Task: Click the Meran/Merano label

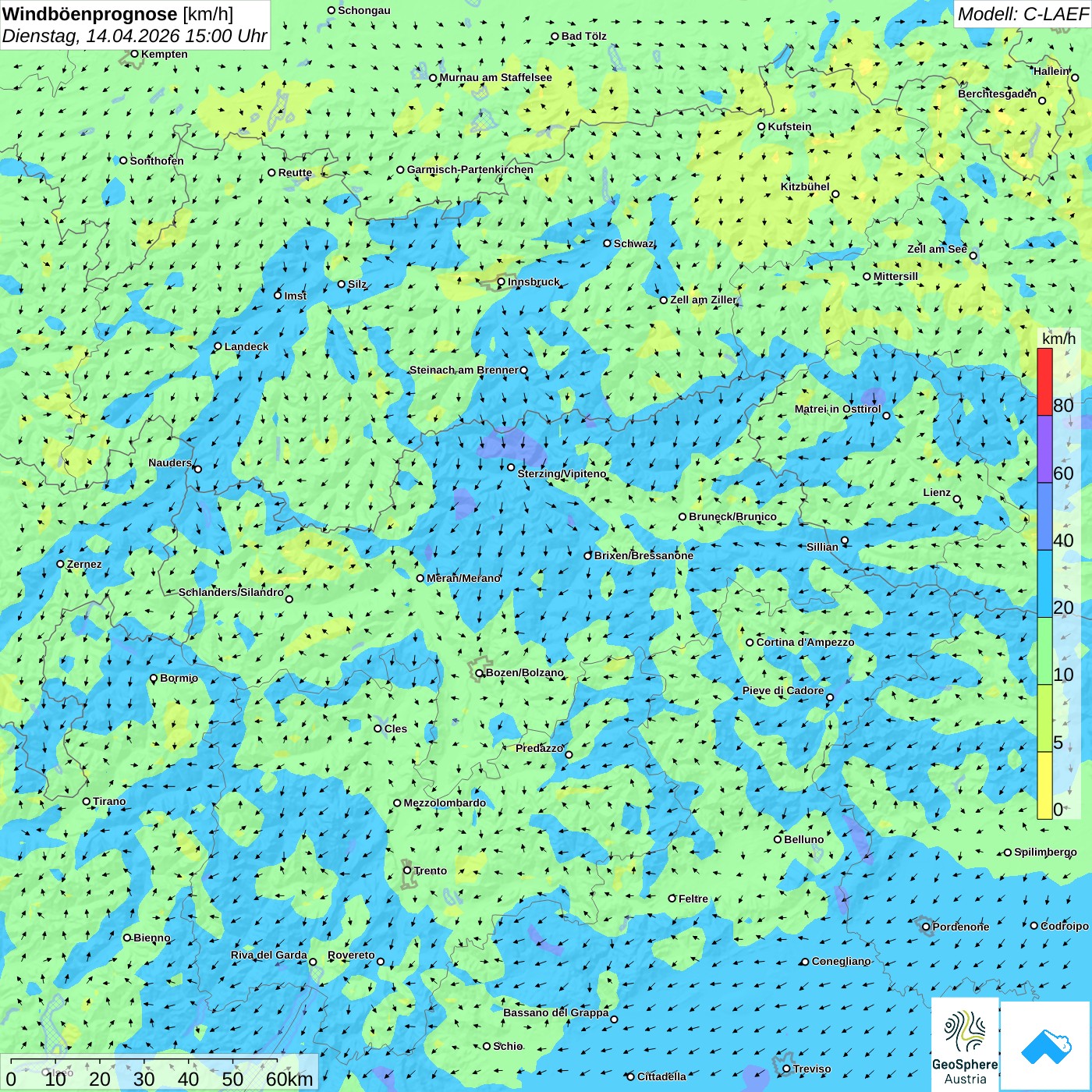Action: pyautogui.click(x=463, y=578)
